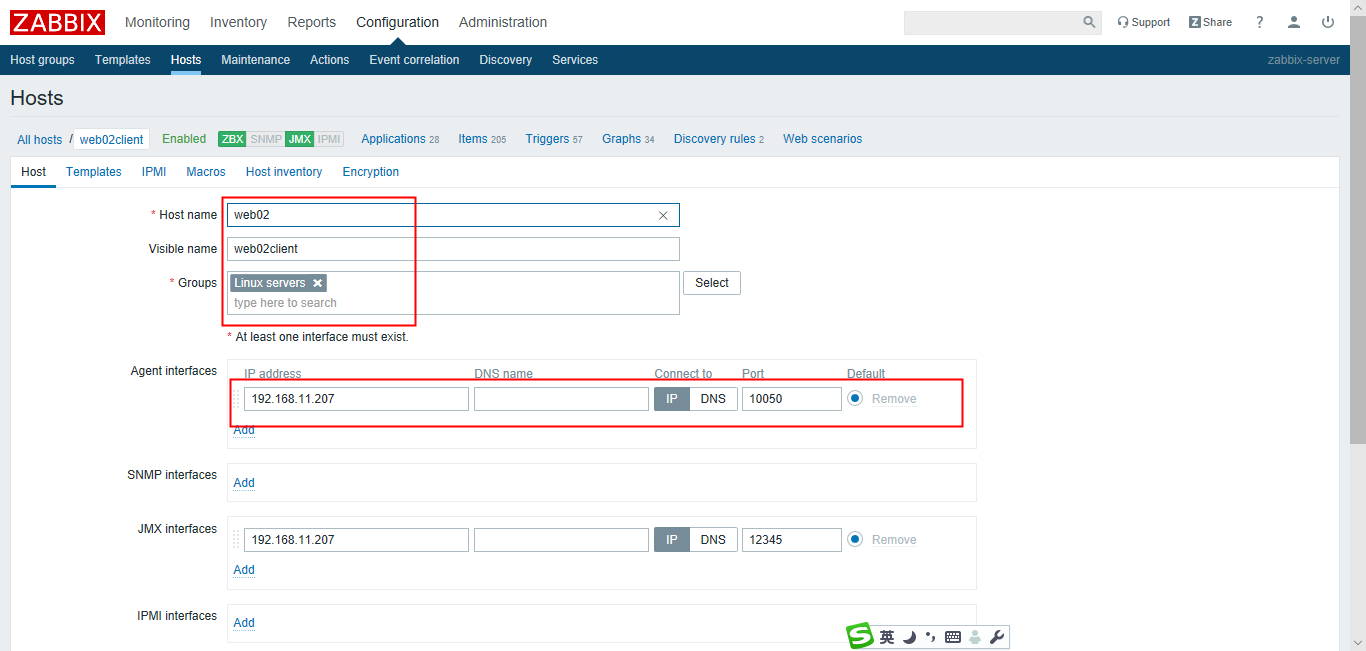Go to Actions submenu
This screenshot has width=1366, height=651.
(329, 60)
